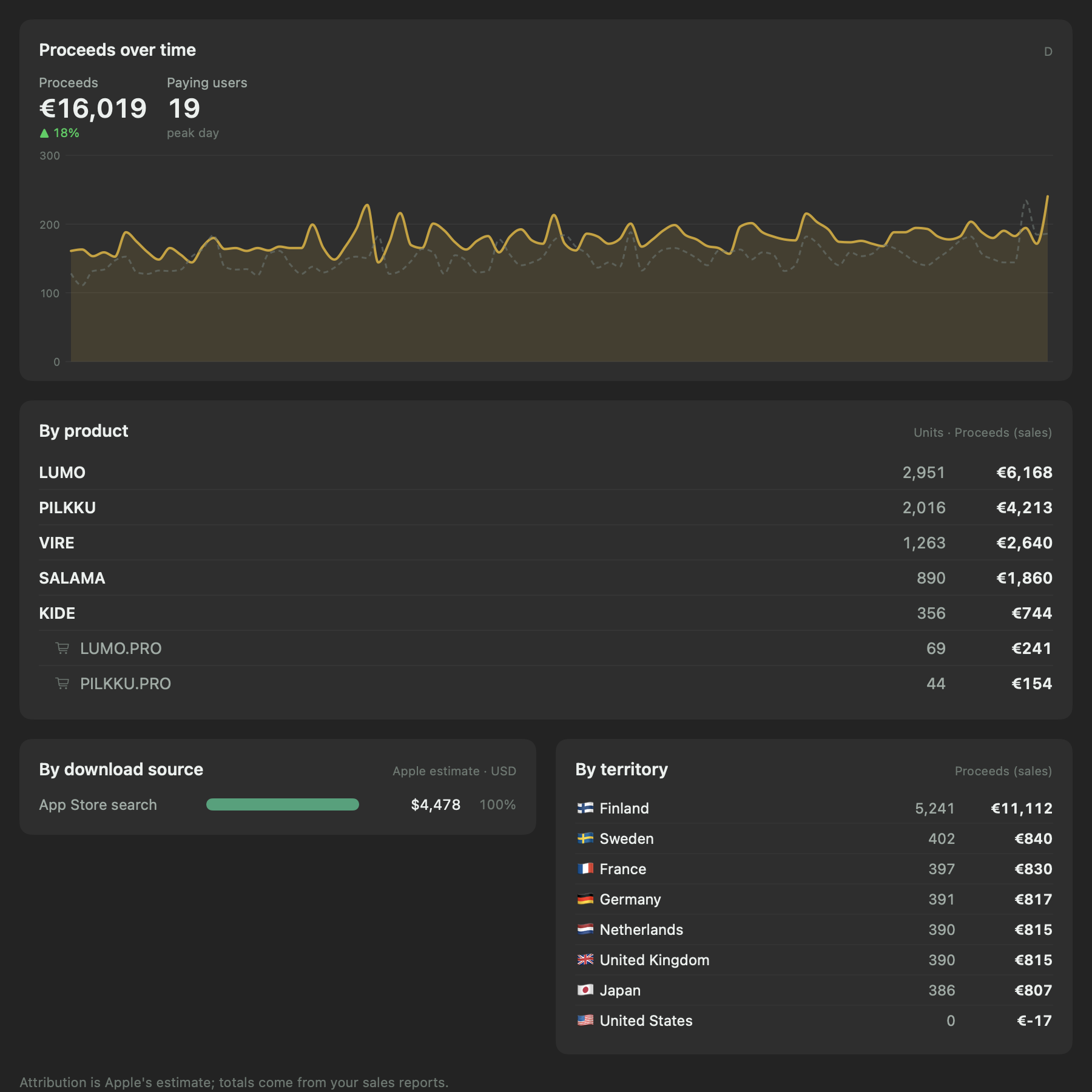The height and width of the screenshot is (1092, 1092).
Task: Click SALAMA's 890 units value
Action: tap(931, 578)
